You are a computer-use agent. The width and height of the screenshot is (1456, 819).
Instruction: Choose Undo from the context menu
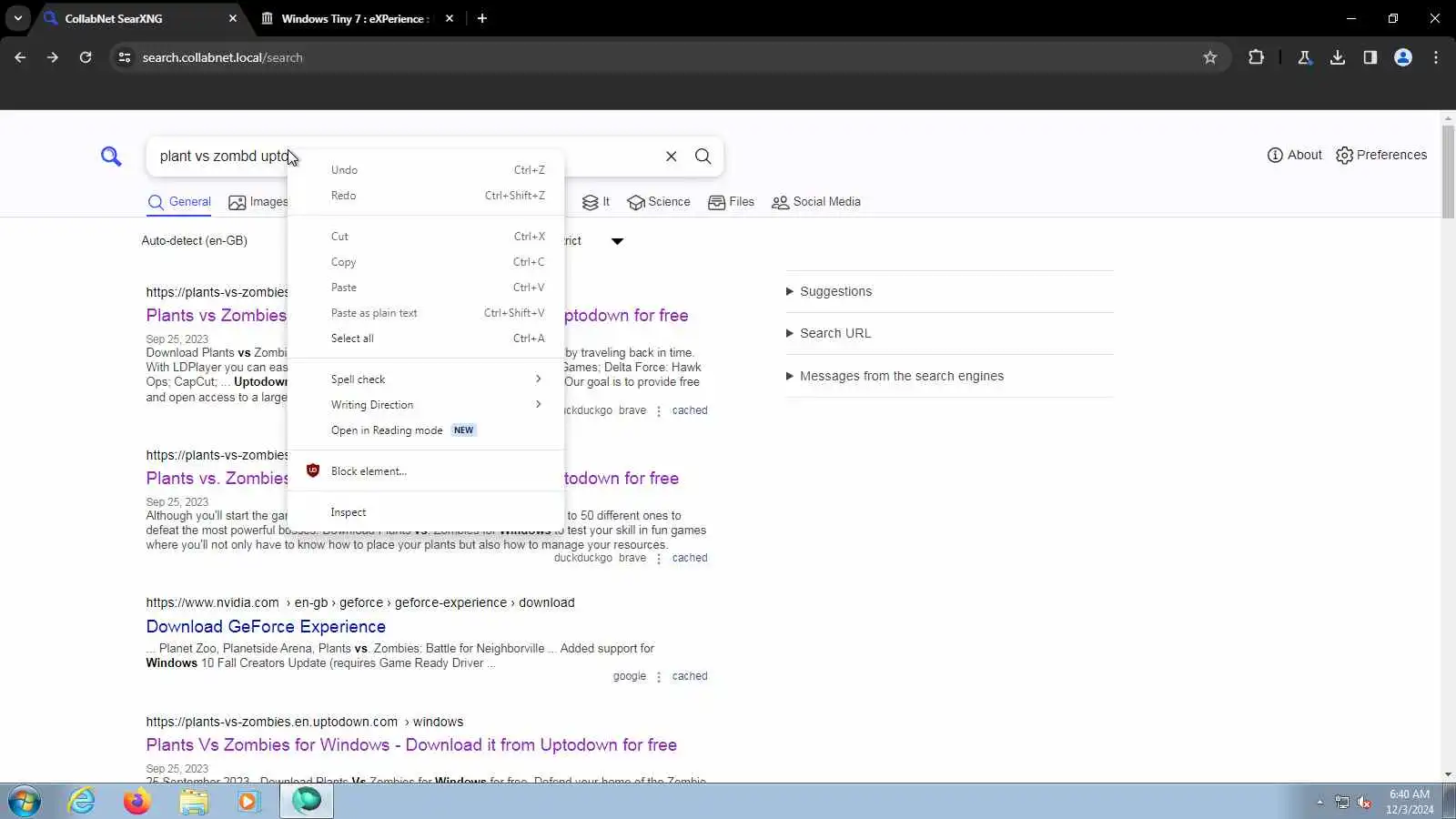426,170
